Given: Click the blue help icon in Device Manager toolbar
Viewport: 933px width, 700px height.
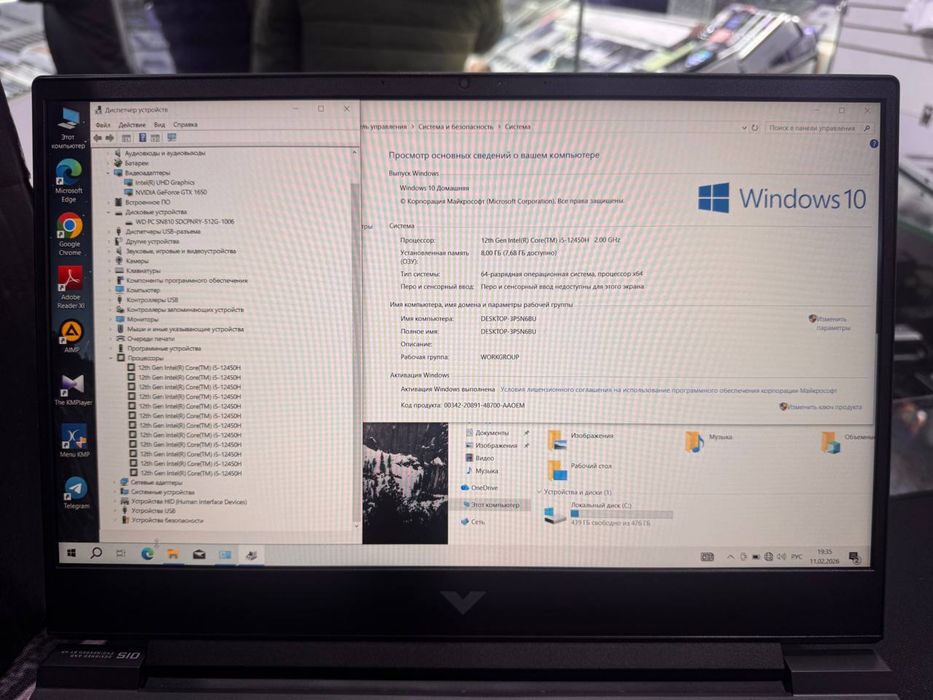Looking at the screenshot, I should [142, 138].
